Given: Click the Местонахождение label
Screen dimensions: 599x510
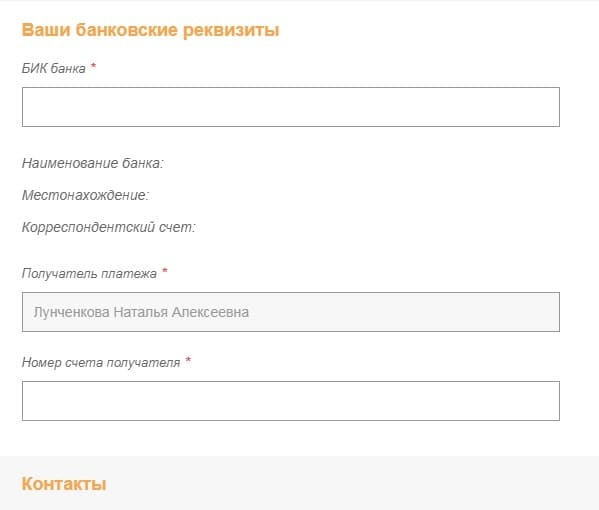Looking at the screenshot, I should pyautogui.click(x=85, y=195).
